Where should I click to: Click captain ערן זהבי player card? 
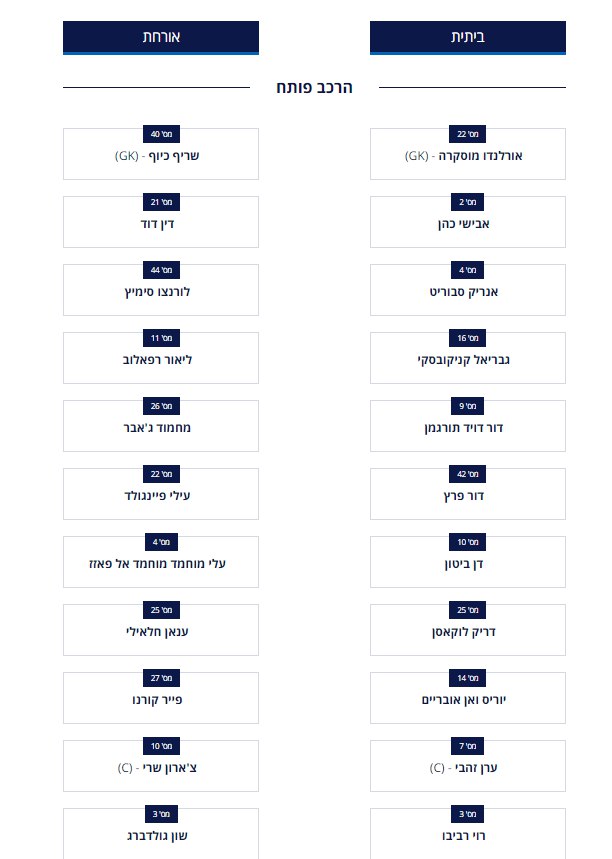tap(467, 767)
